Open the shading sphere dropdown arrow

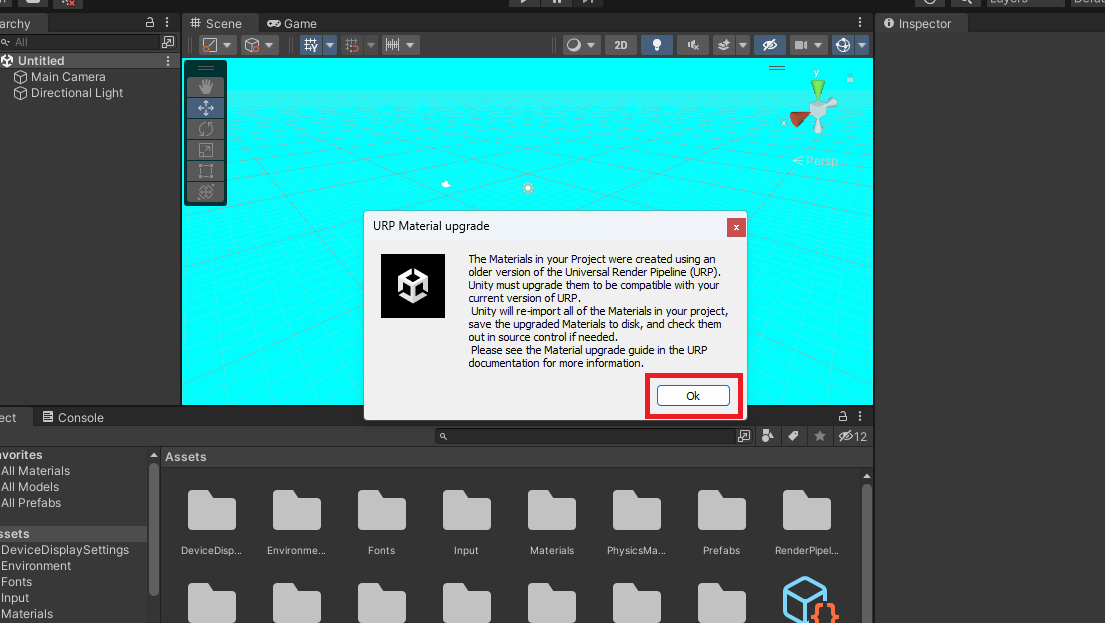click(591, 45)
